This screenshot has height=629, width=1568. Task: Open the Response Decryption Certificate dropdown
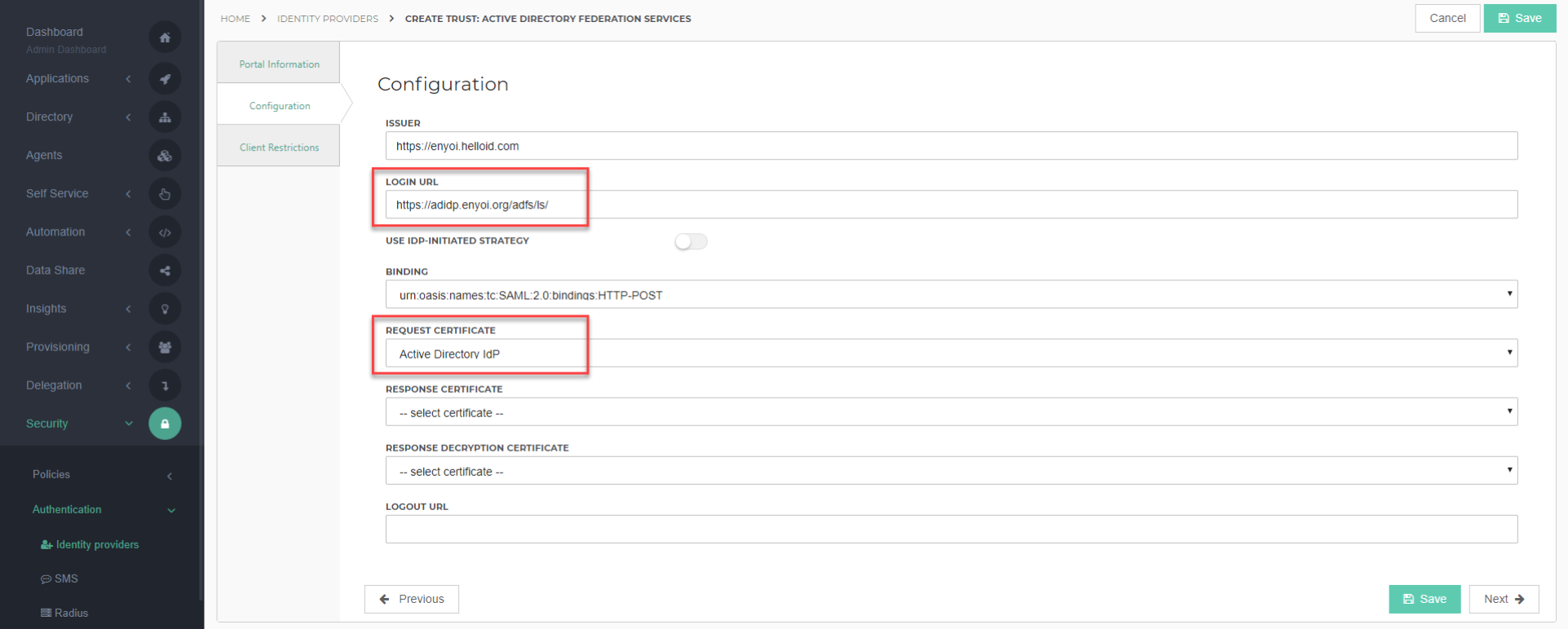951,470
